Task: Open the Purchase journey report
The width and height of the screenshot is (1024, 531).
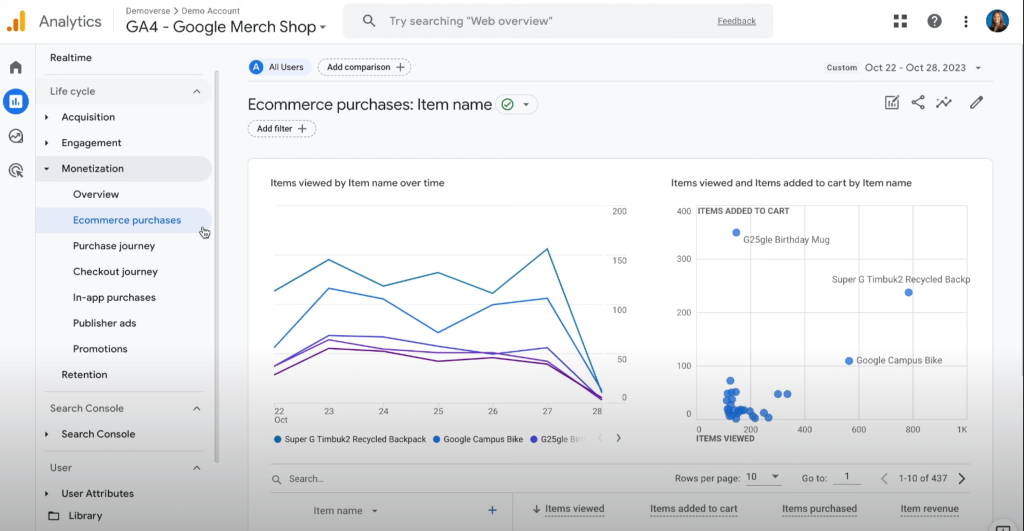Action: [x=114, y=246]
